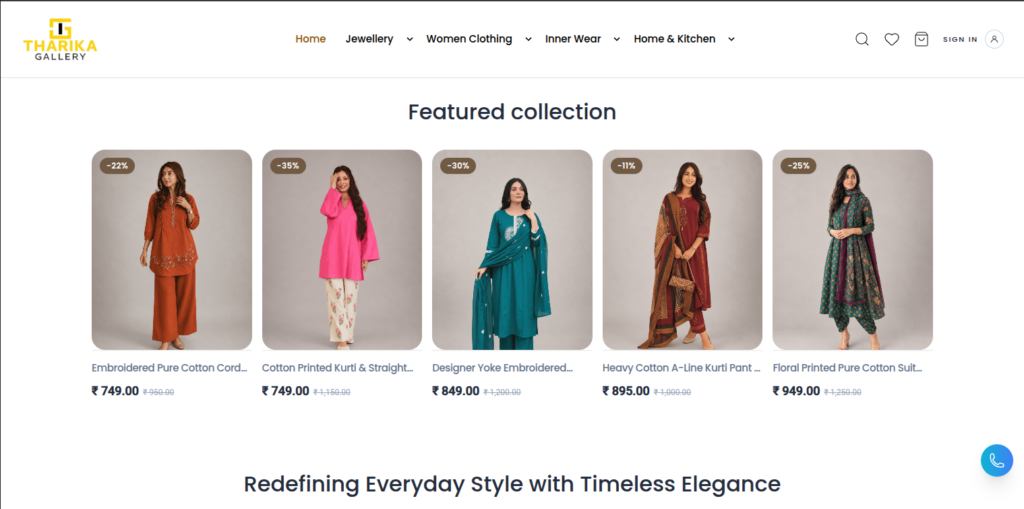Tap the blue phone call button
Image resolution: width=1024 pixels, height=509 pixels.
pos(997,460)
